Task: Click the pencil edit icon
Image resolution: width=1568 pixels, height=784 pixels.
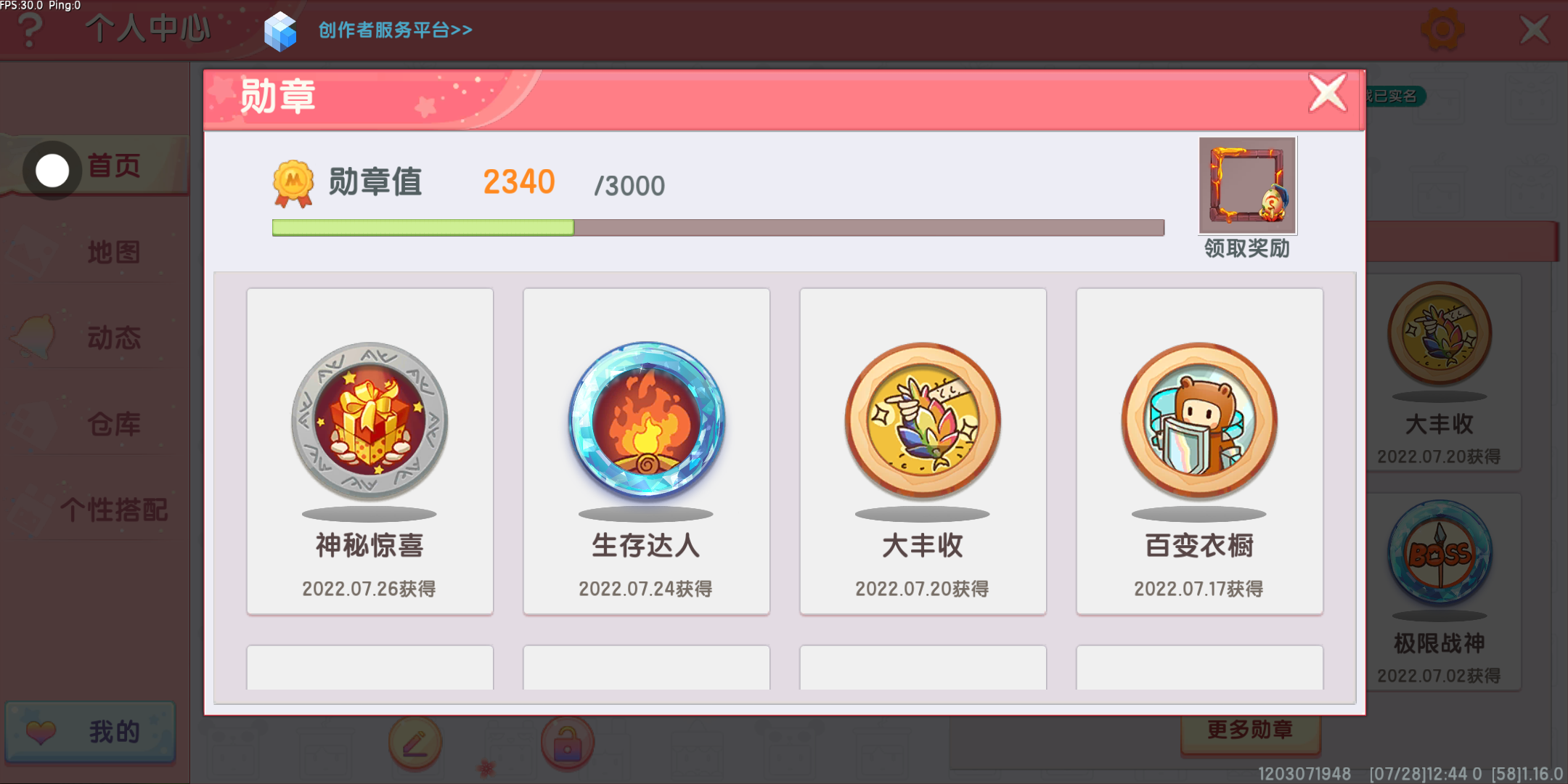Action: [415, 743]
